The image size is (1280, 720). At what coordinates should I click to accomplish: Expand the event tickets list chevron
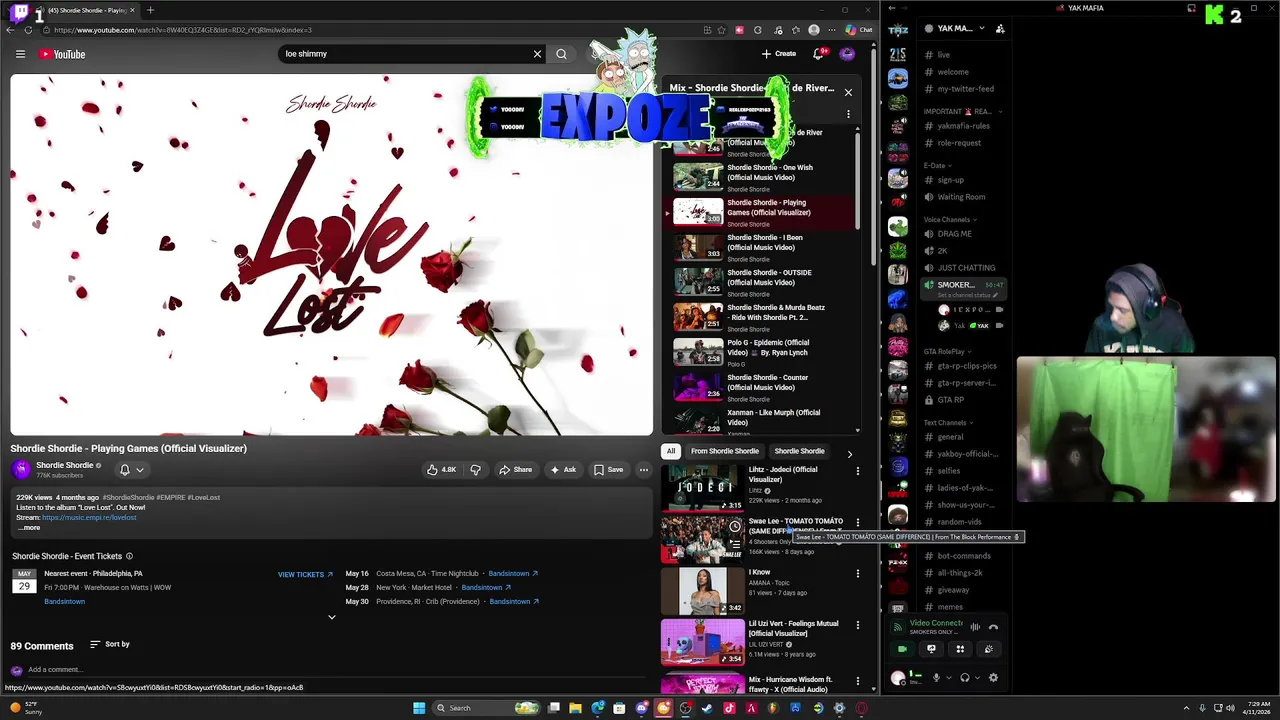(x=332, y=617)
